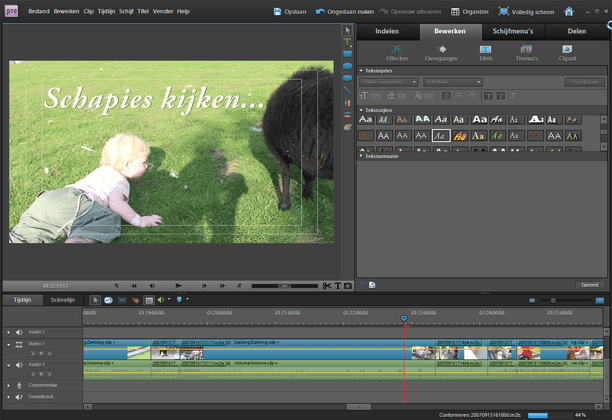Viewport: 612px width, 420px height.
Task: Toggle the Video 1 track icon
Action: click(20, 344)
